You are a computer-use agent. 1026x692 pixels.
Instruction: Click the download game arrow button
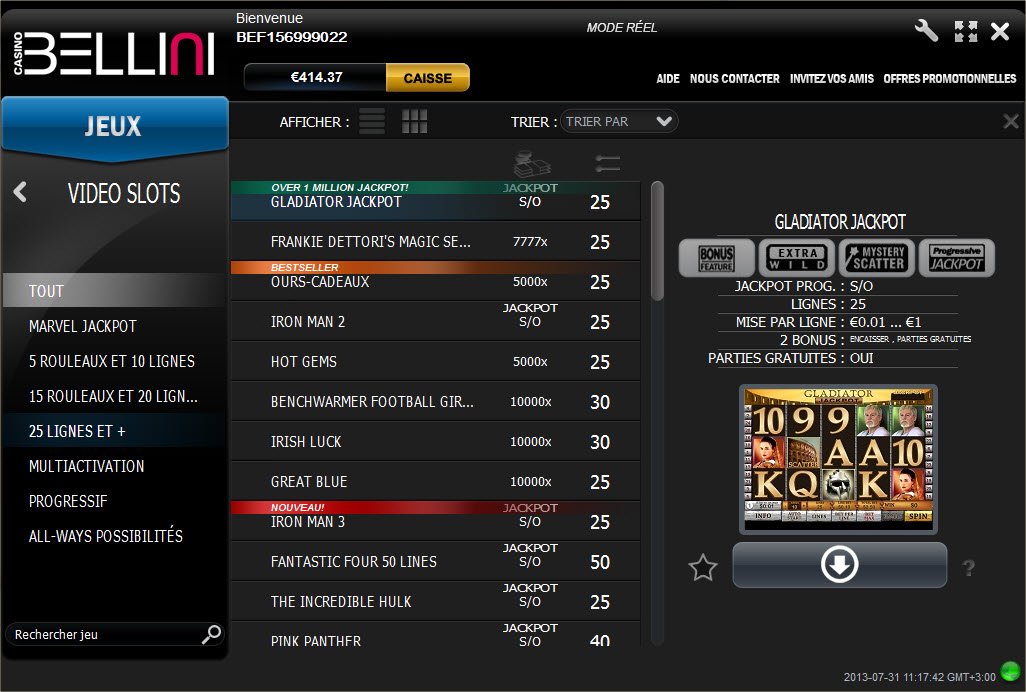[x=840, y=564]
